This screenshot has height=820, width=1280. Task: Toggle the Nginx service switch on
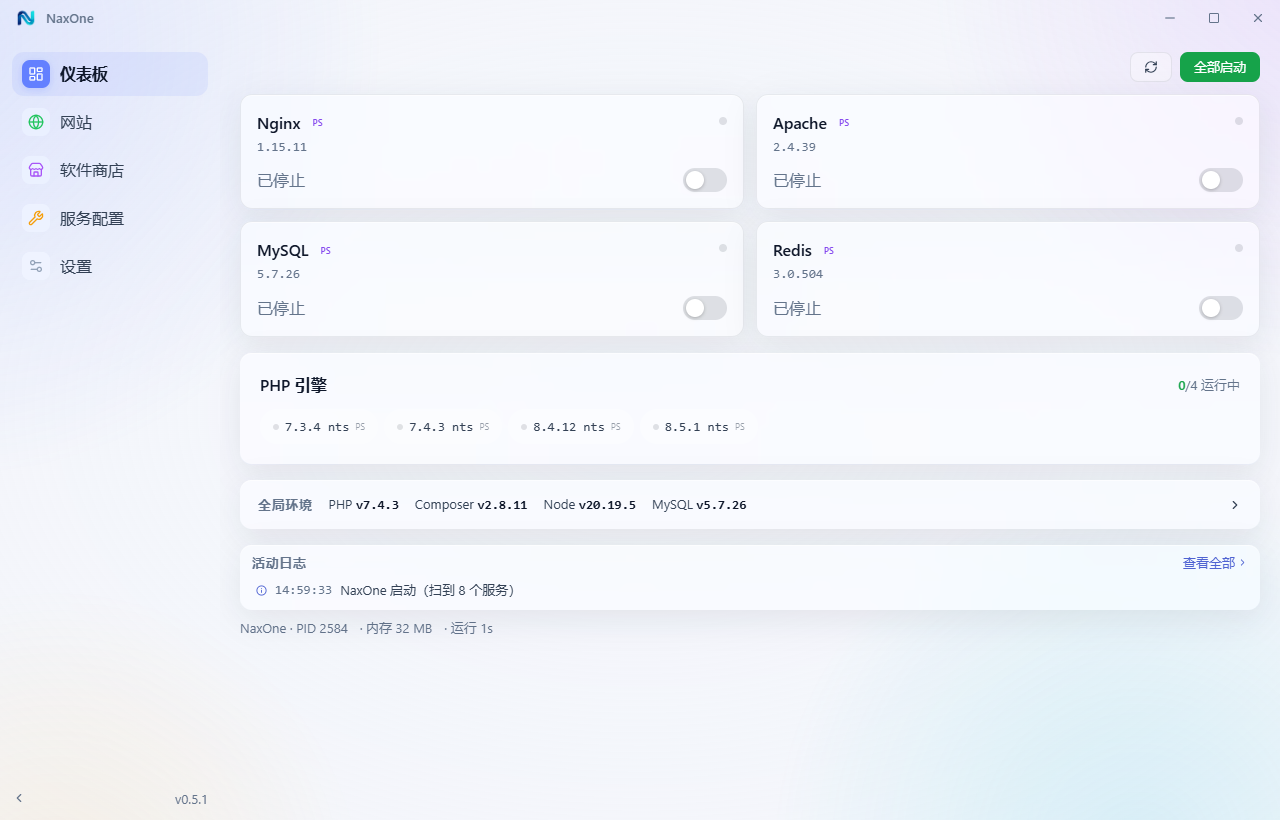click(x=705, y=180)
